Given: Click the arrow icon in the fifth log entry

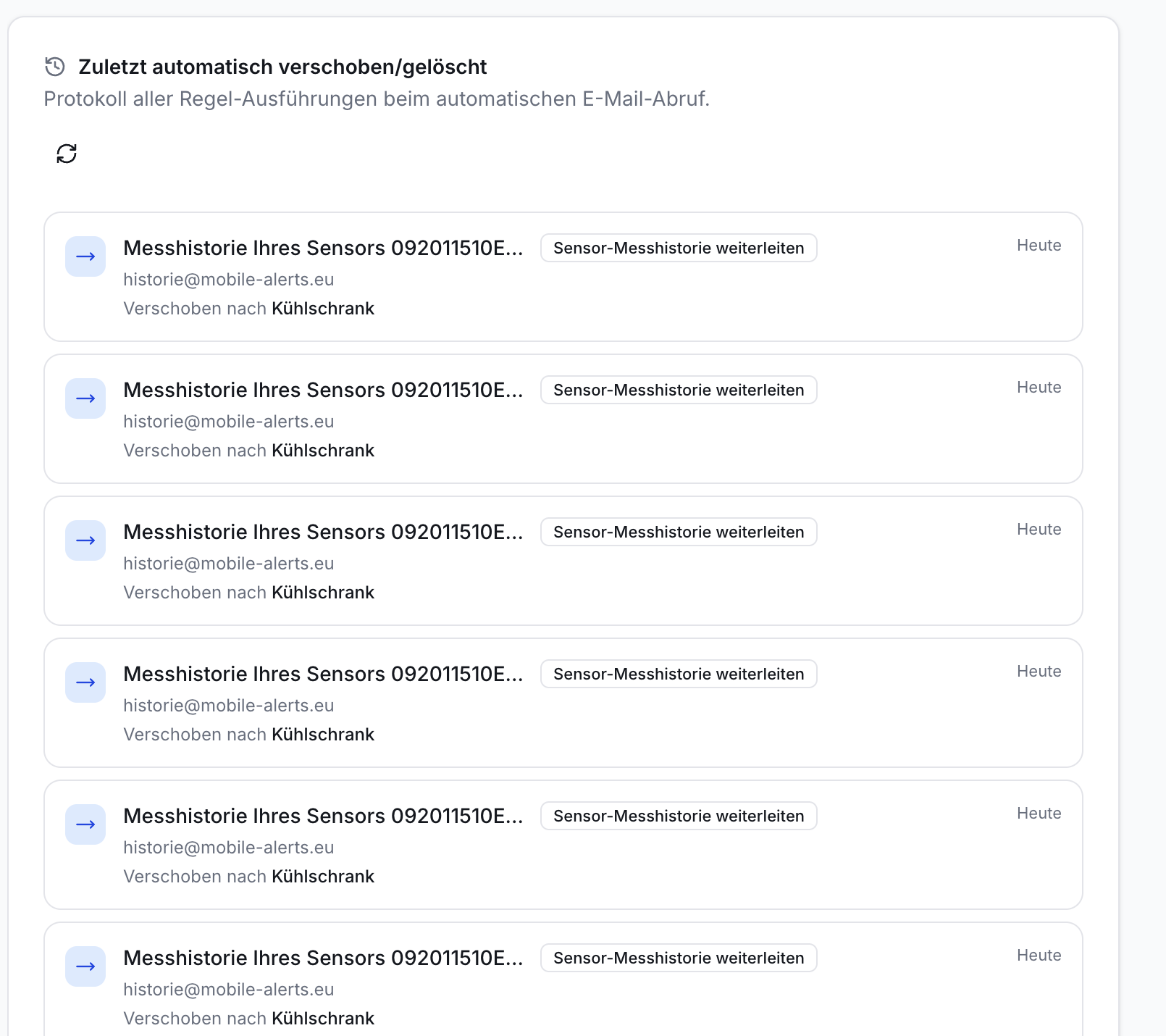Looking at the screenshot, I should tap(85, 824).
